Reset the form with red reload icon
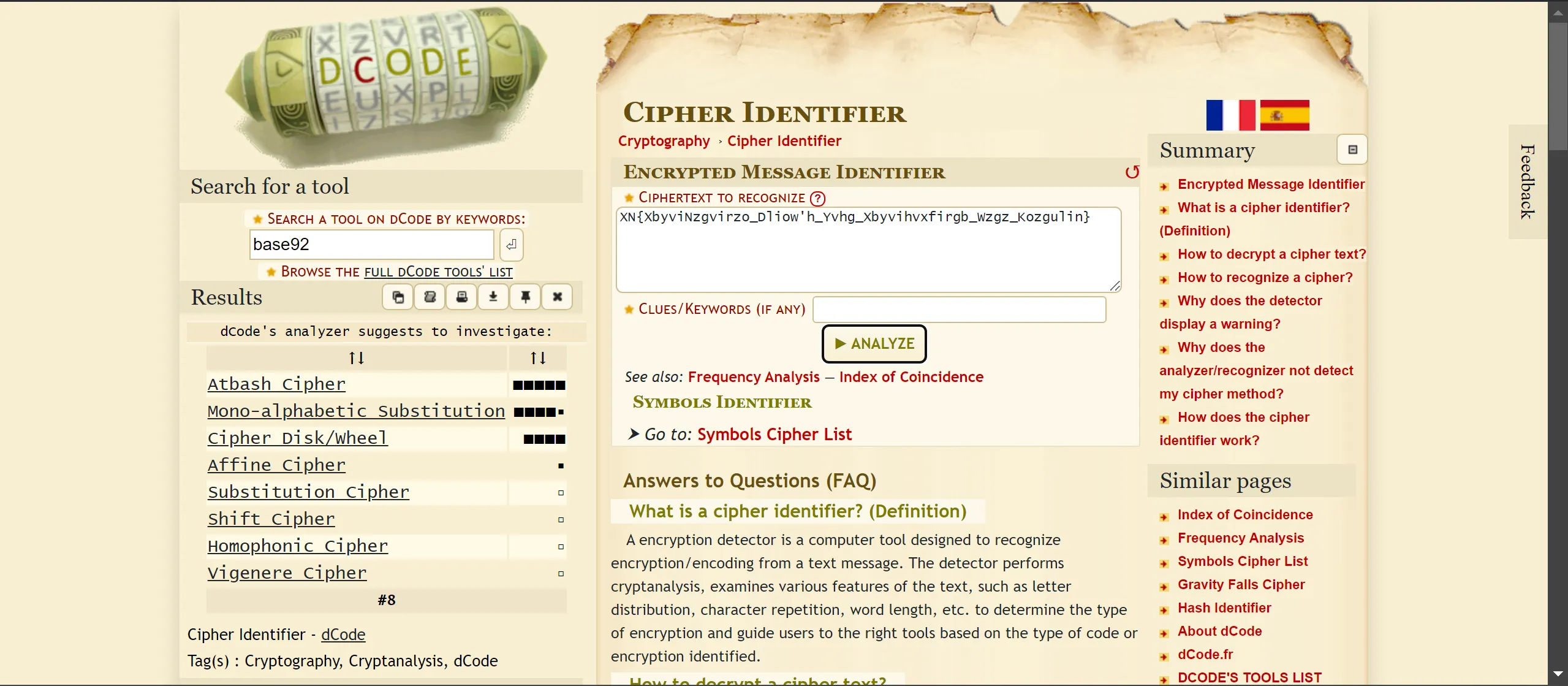Screen dimensions: 1568x686 point(1132,172)
